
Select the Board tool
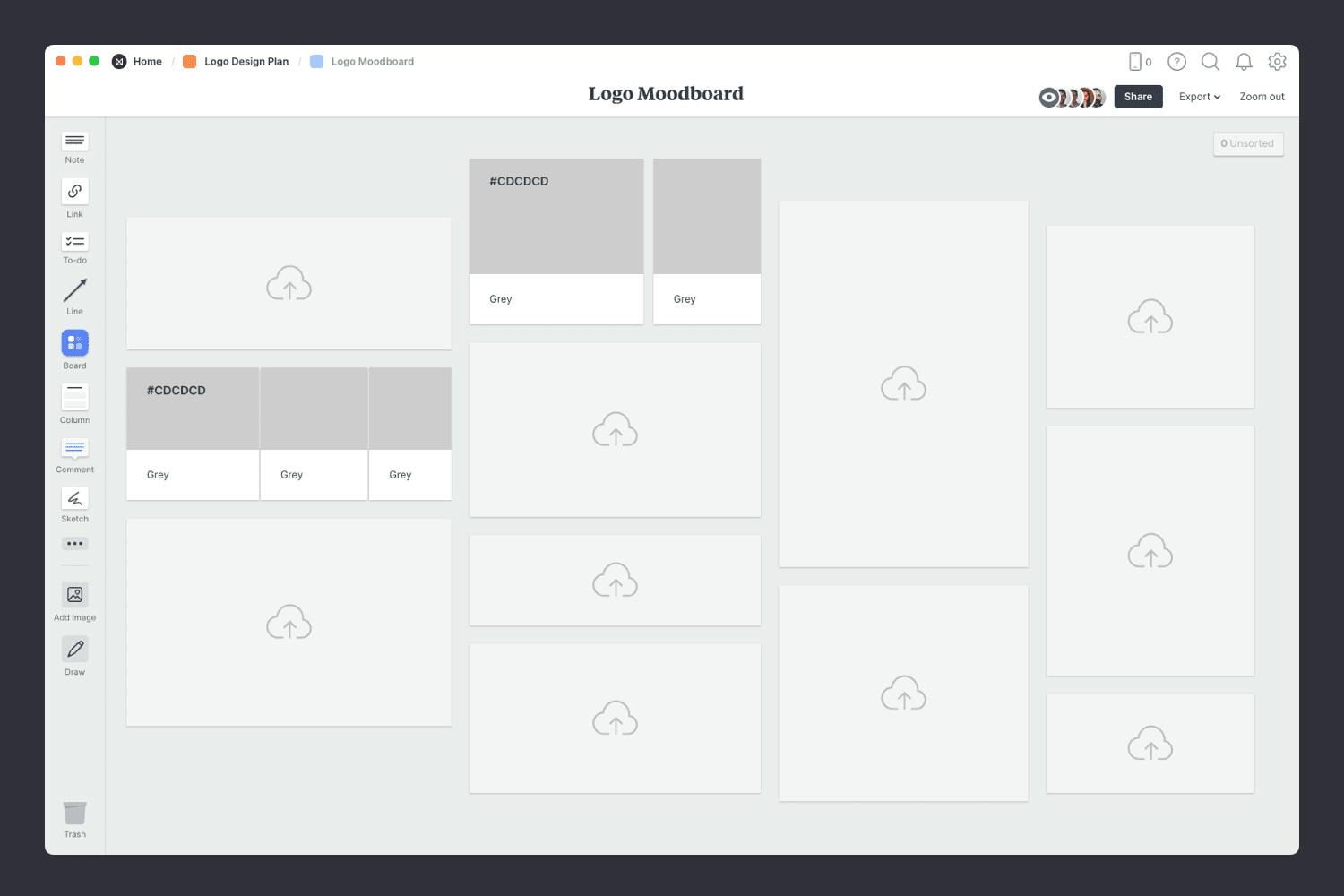(74, 342)
